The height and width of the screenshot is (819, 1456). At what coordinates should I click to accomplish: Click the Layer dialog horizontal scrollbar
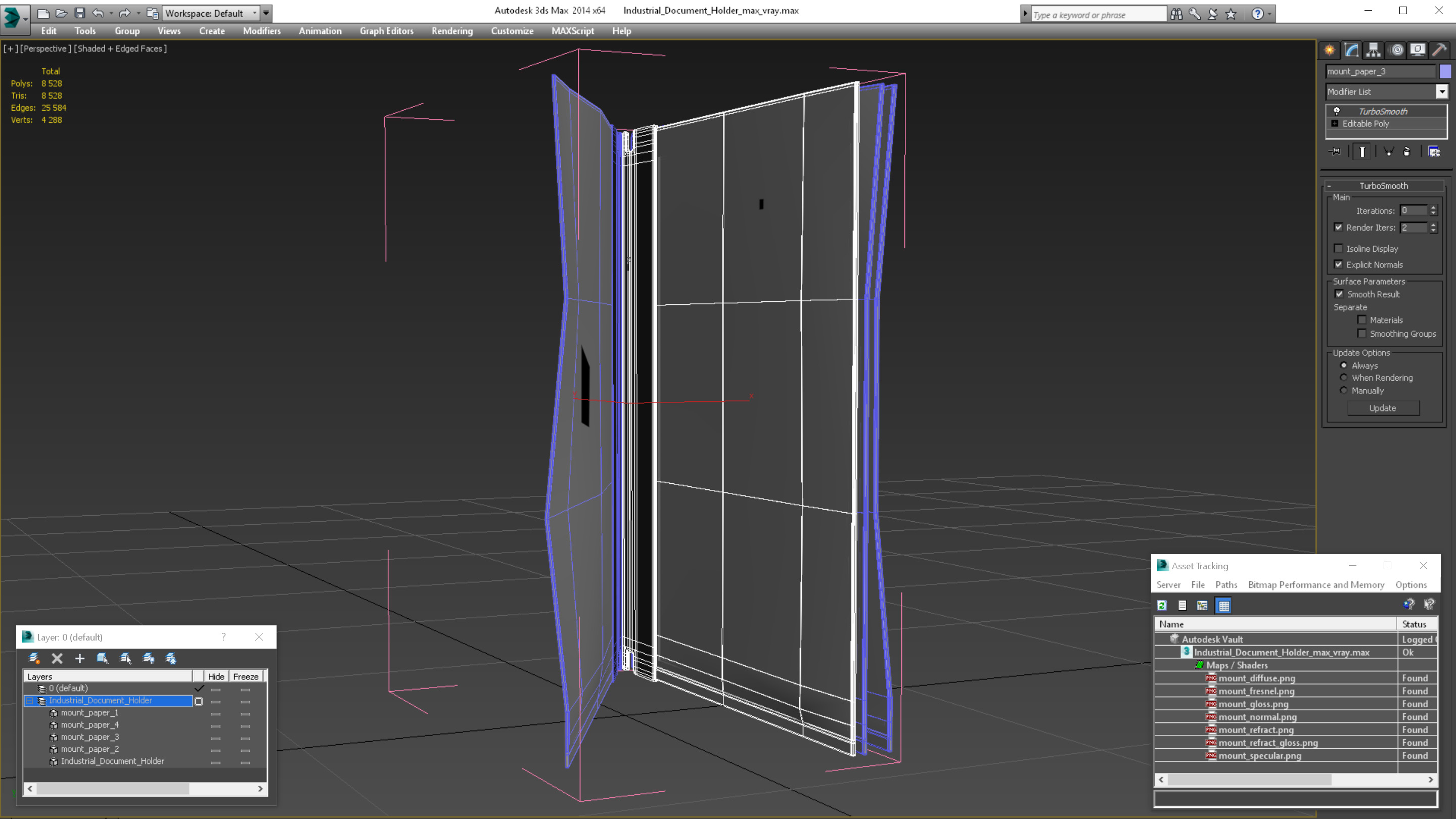pyautogui.click(x=145, y=789)
